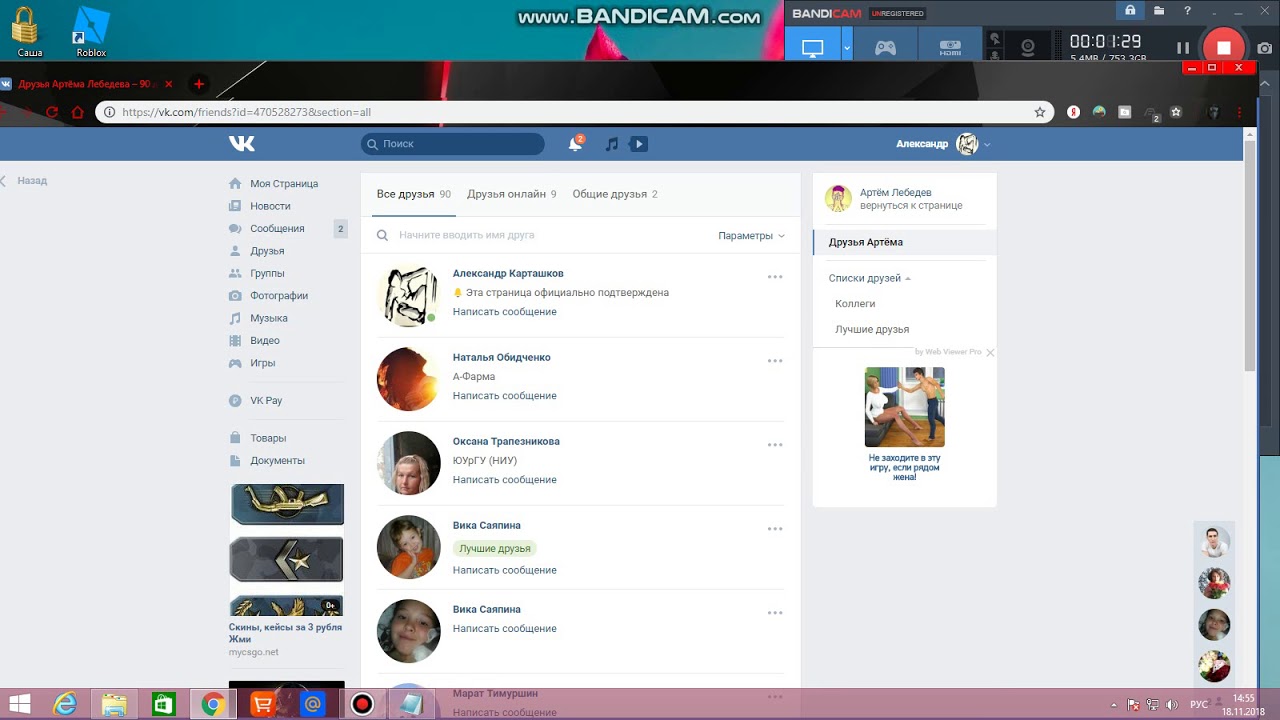Click VK search field Поиск
This screenshot has height=720, width=1280.
tap(453, 144)
